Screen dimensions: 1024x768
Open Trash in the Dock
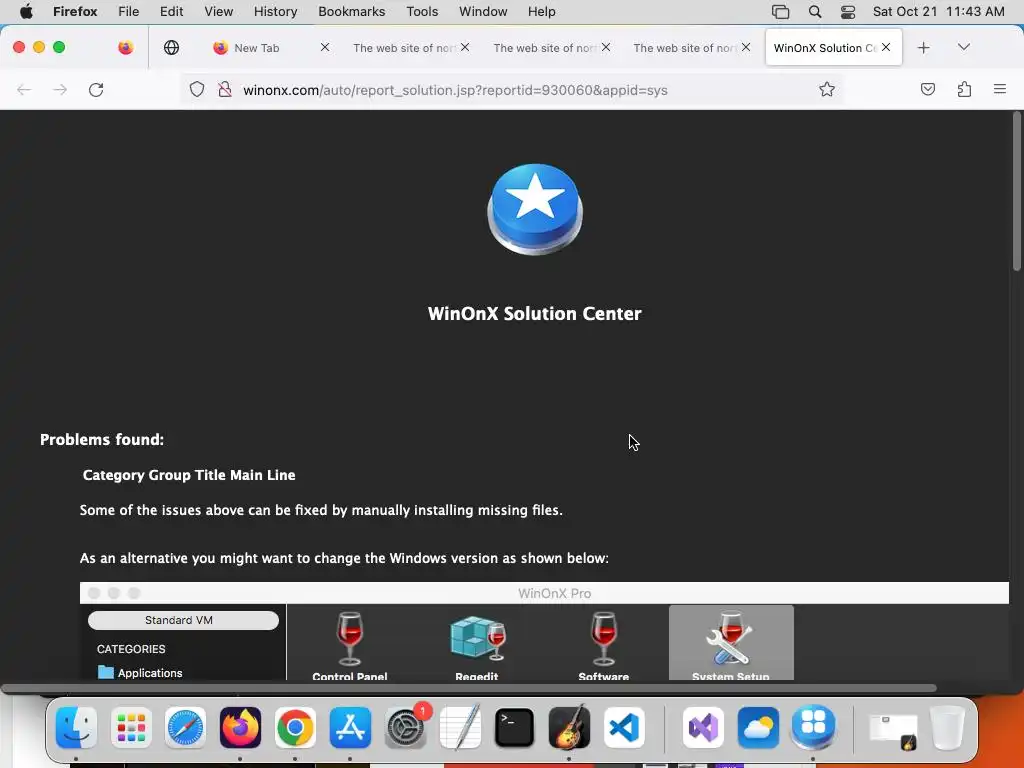pyautogui.click(x=948, y=728)
